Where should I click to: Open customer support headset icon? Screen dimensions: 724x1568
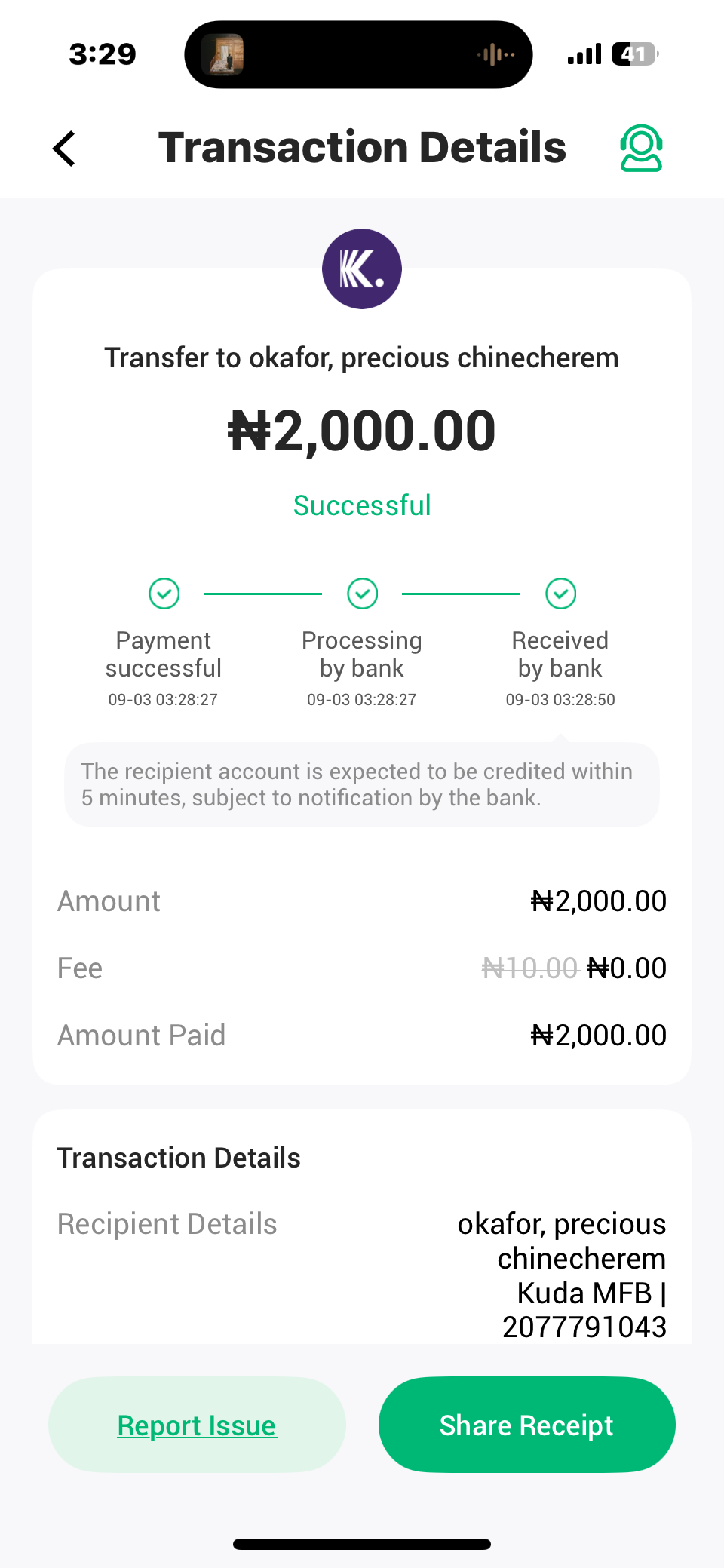[641, 148]
